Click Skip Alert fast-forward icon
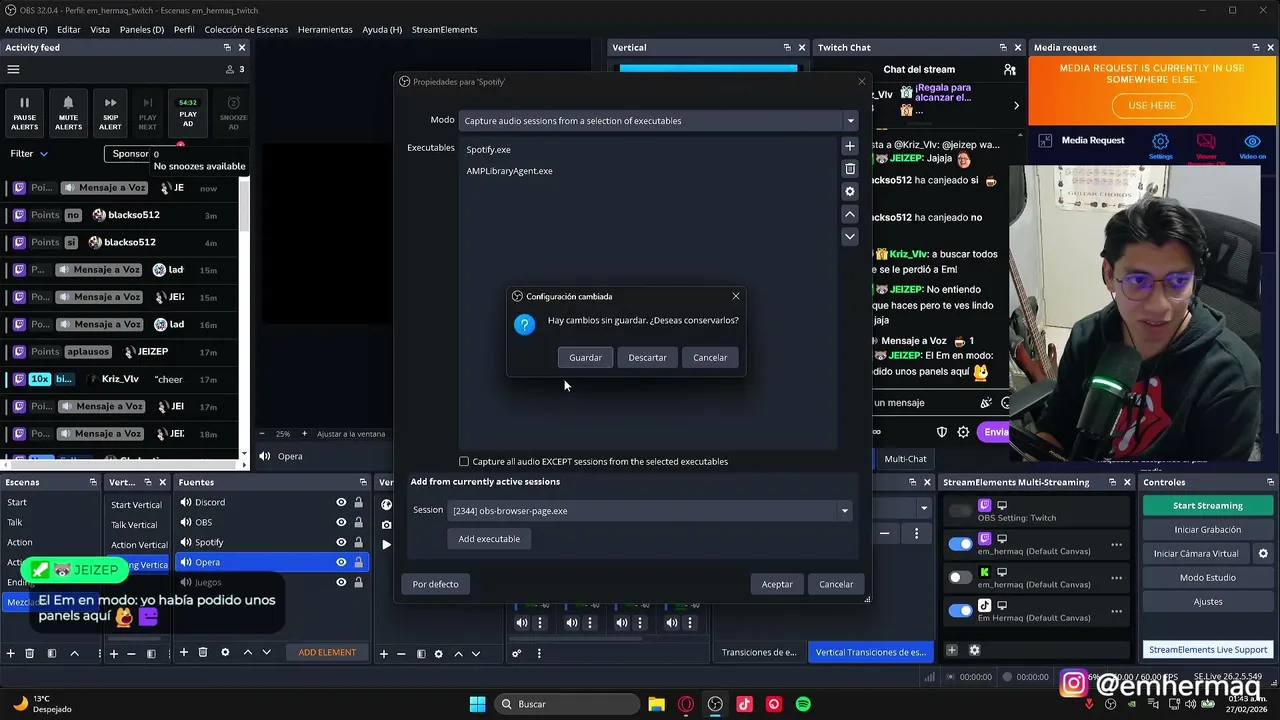The image size is (1280, 720). pyautogui.click(x=110, y=114)
